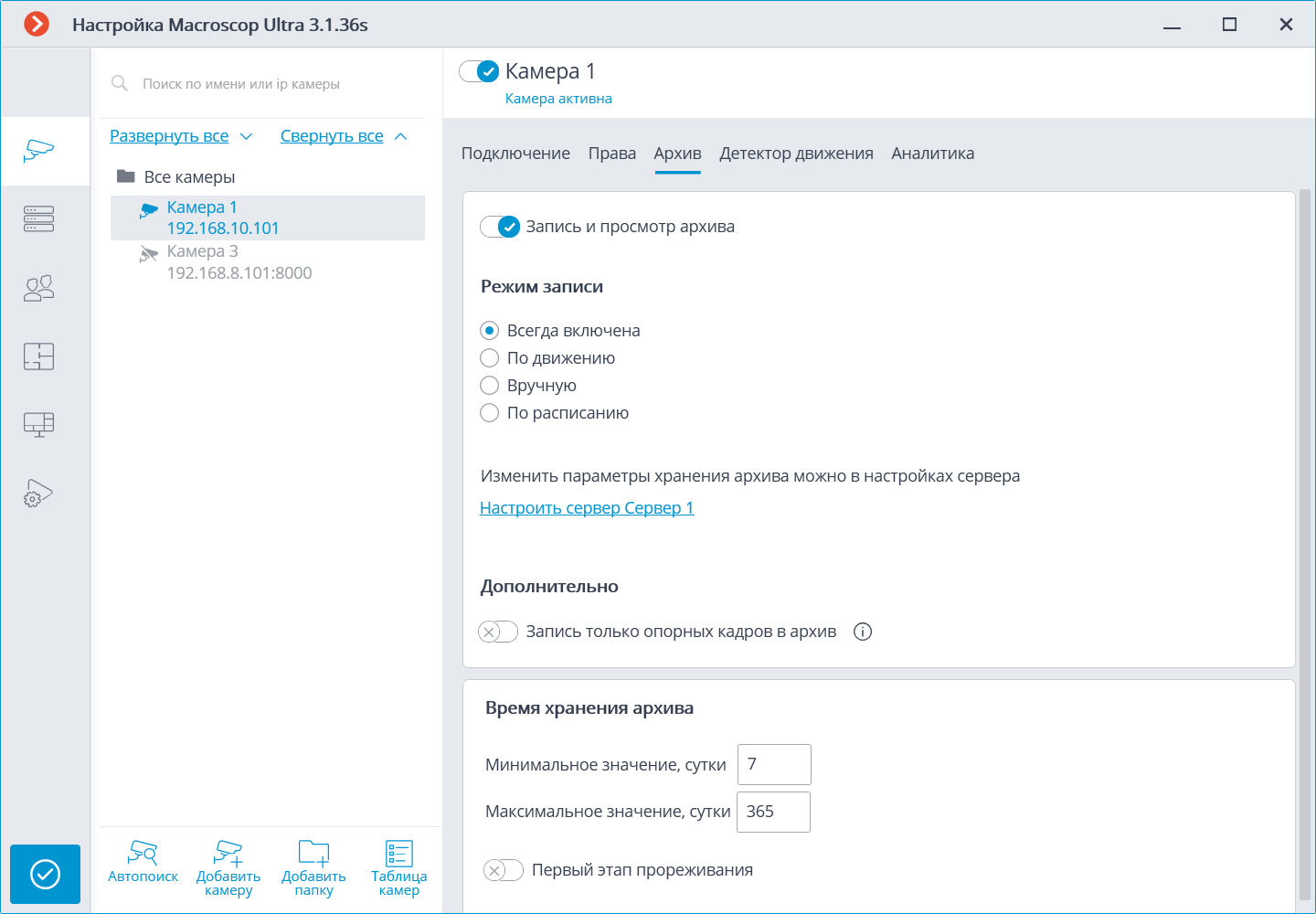Open 'Настроить сервер Сервер 1' link

point(587,508)
